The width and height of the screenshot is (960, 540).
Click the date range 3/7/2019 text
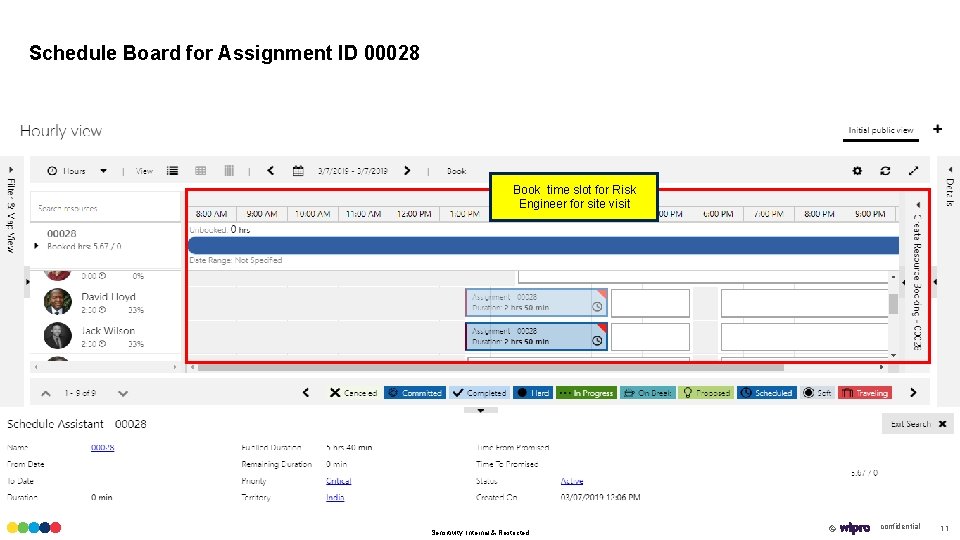click(x=353, y=171)
